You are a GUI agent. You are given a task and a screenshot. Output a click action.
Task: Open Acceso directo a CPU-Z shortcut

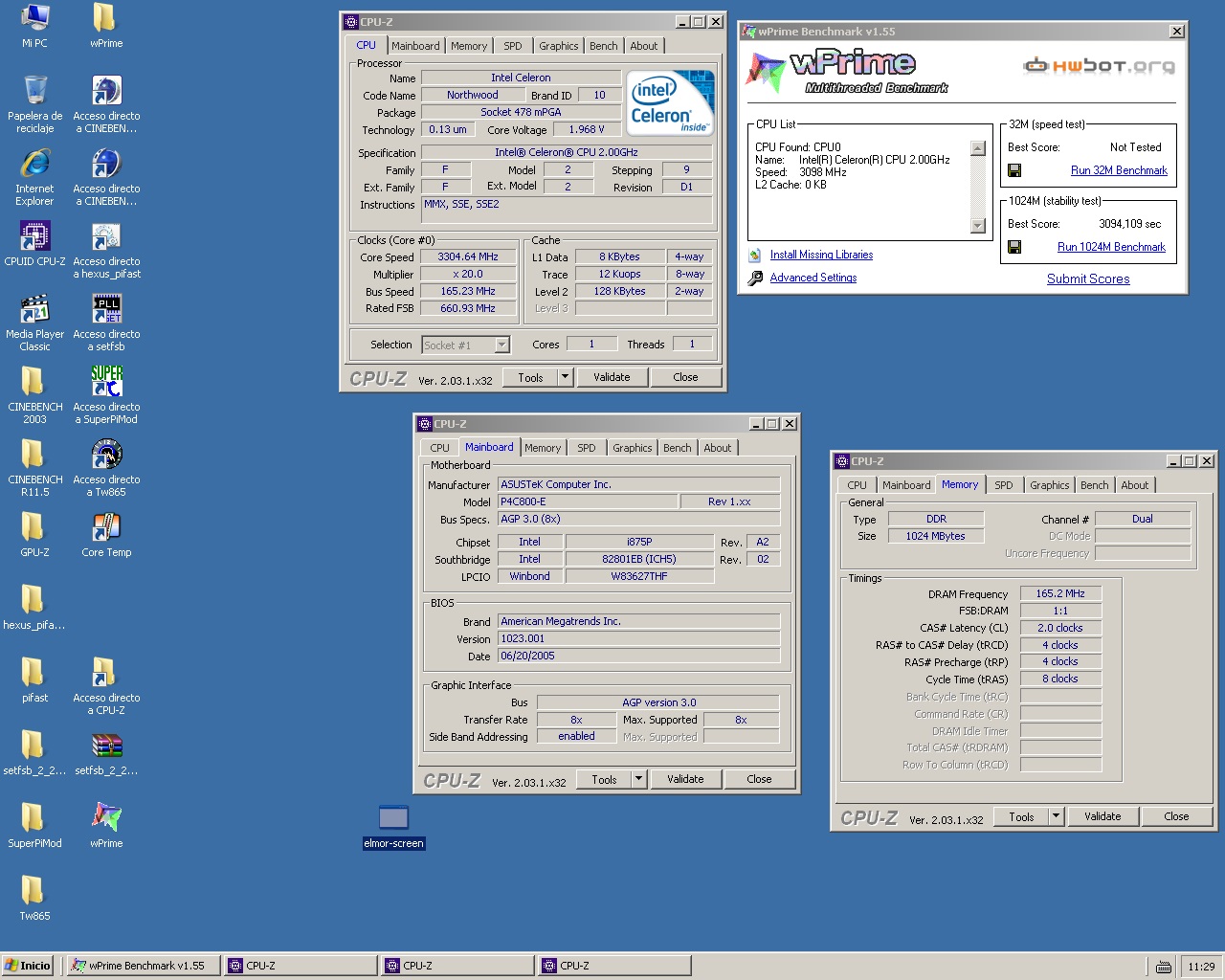[x=106, y=685]
